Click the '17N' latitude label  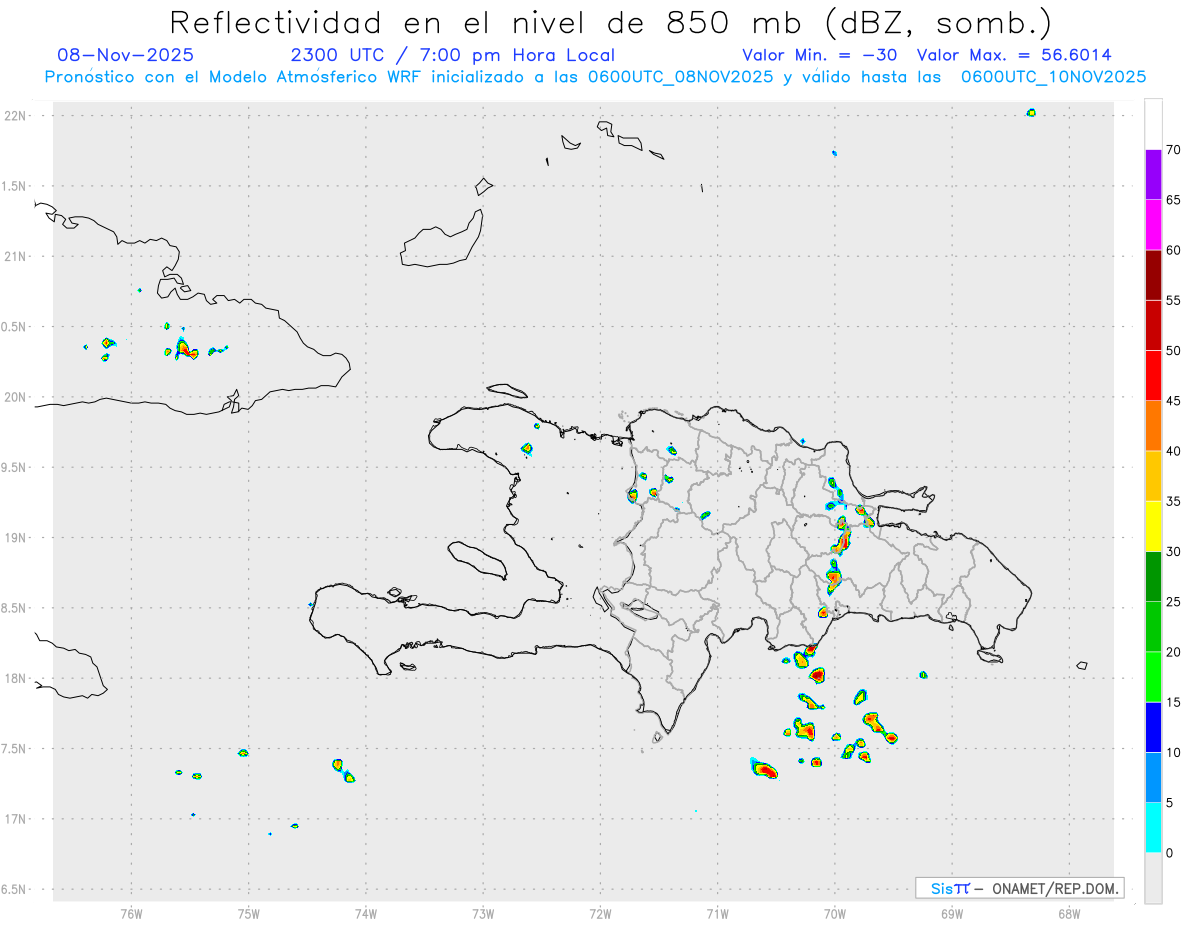click(x=15, y=819)
